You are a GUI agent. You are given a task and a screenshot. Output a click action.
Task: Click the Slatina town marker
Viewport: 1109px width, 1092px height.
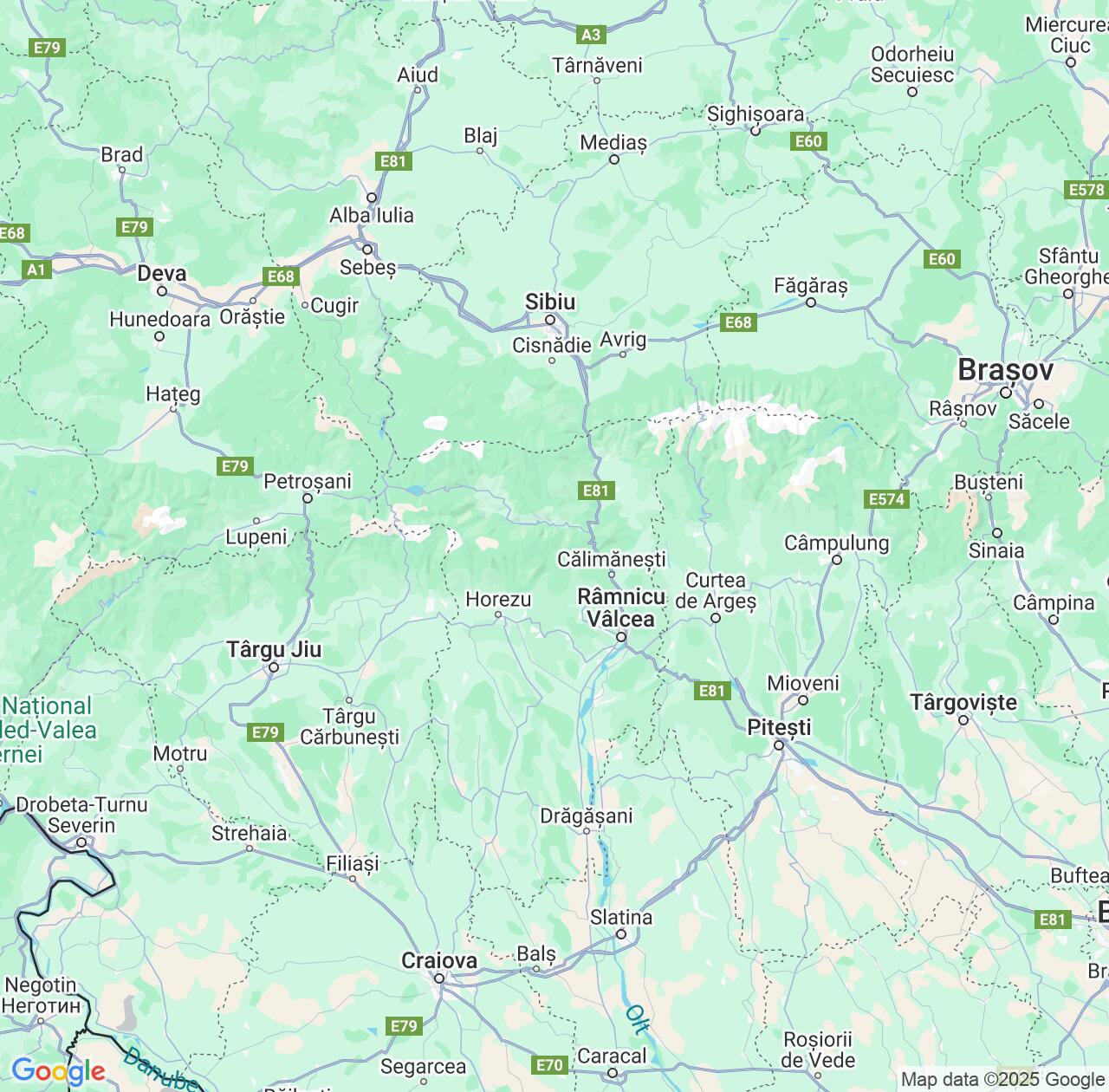(621, 934)
